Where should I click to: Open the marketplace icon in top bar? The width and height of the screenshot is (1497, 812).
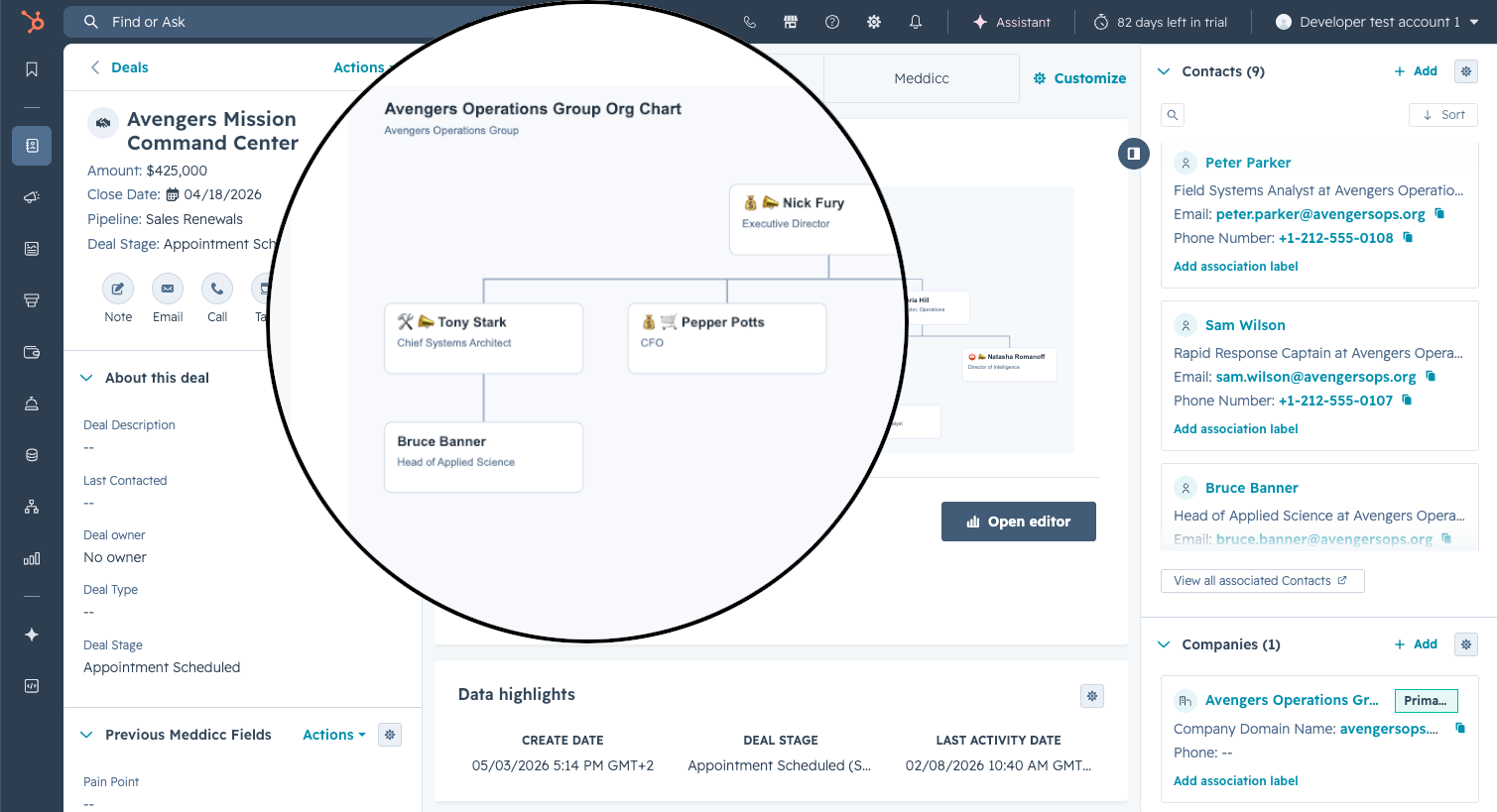pyautogui.click(x=791, y=22)
